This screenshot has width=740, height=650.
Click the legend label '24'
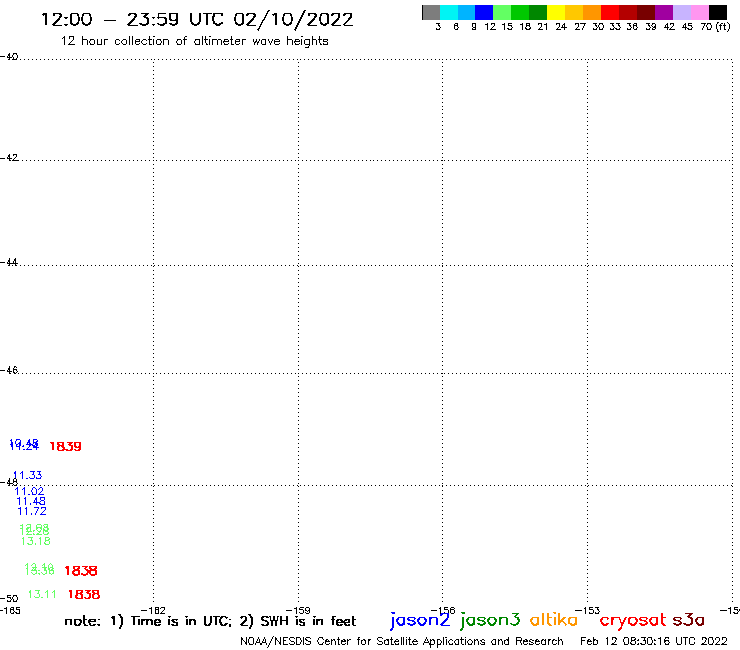pyautogui.click(x=561, y=27)
